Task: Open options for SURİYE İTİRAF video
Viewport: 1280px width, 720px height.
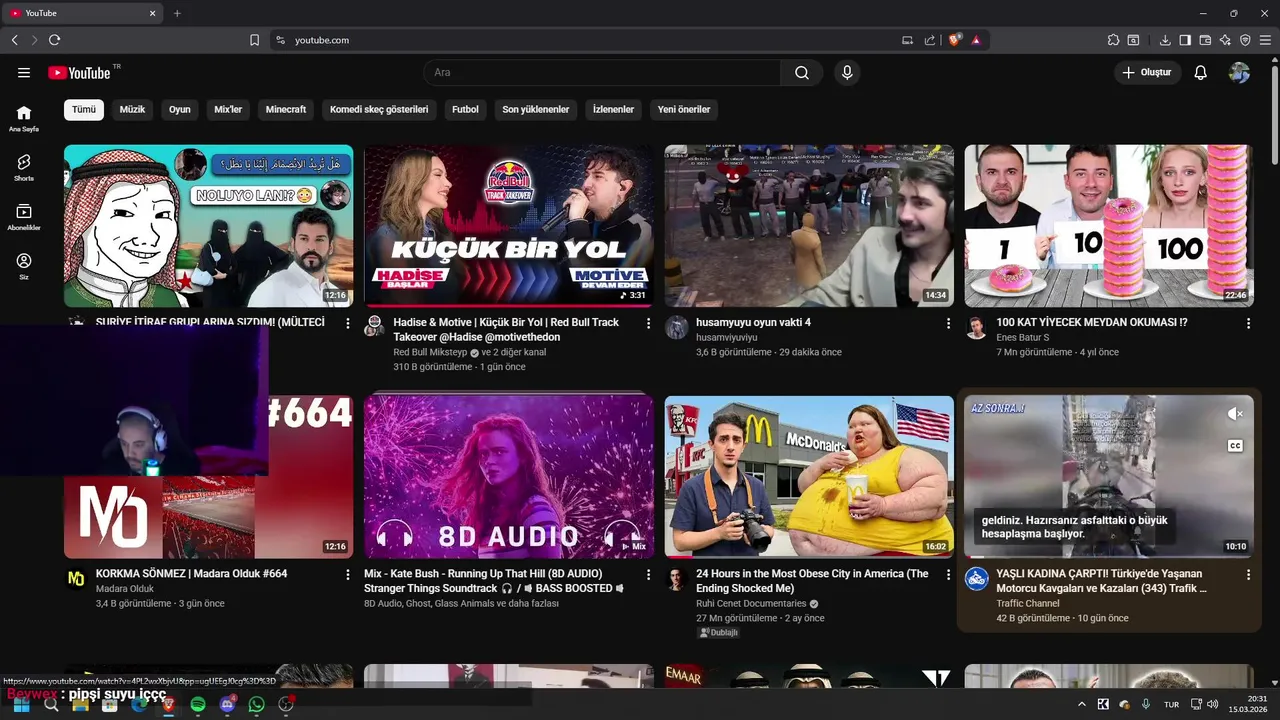Action: click(x=348, y=324)
